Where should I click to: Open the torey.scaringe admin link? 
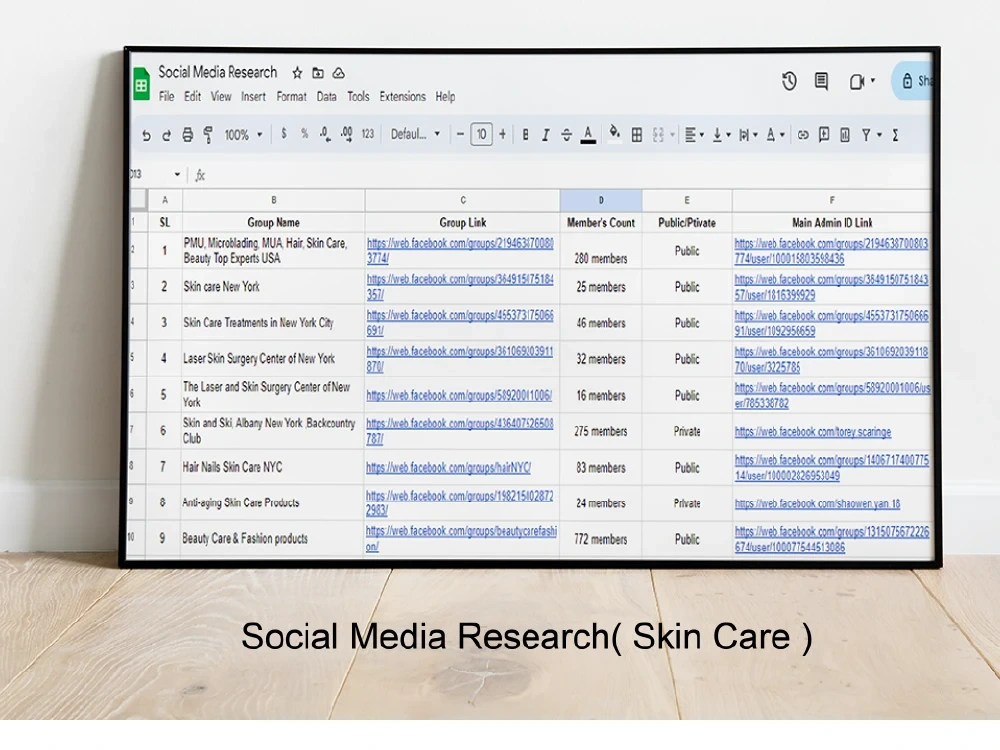[x=812, y=432]
